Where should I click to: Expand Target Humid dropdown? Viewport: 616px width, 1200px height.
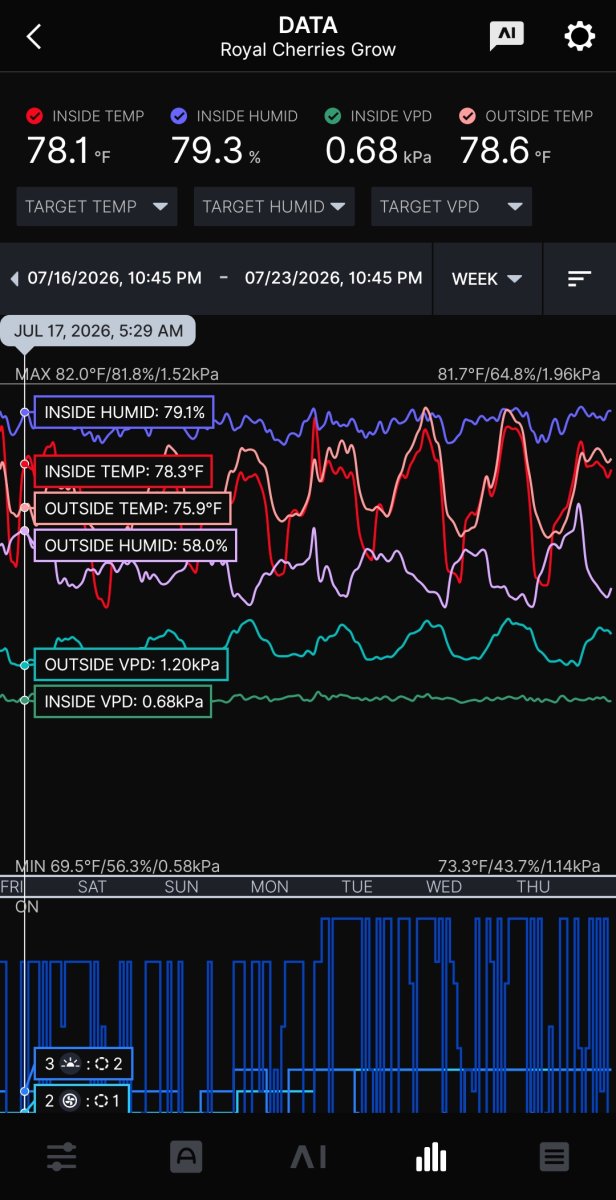pyautogui.click(x=274, y=207)
